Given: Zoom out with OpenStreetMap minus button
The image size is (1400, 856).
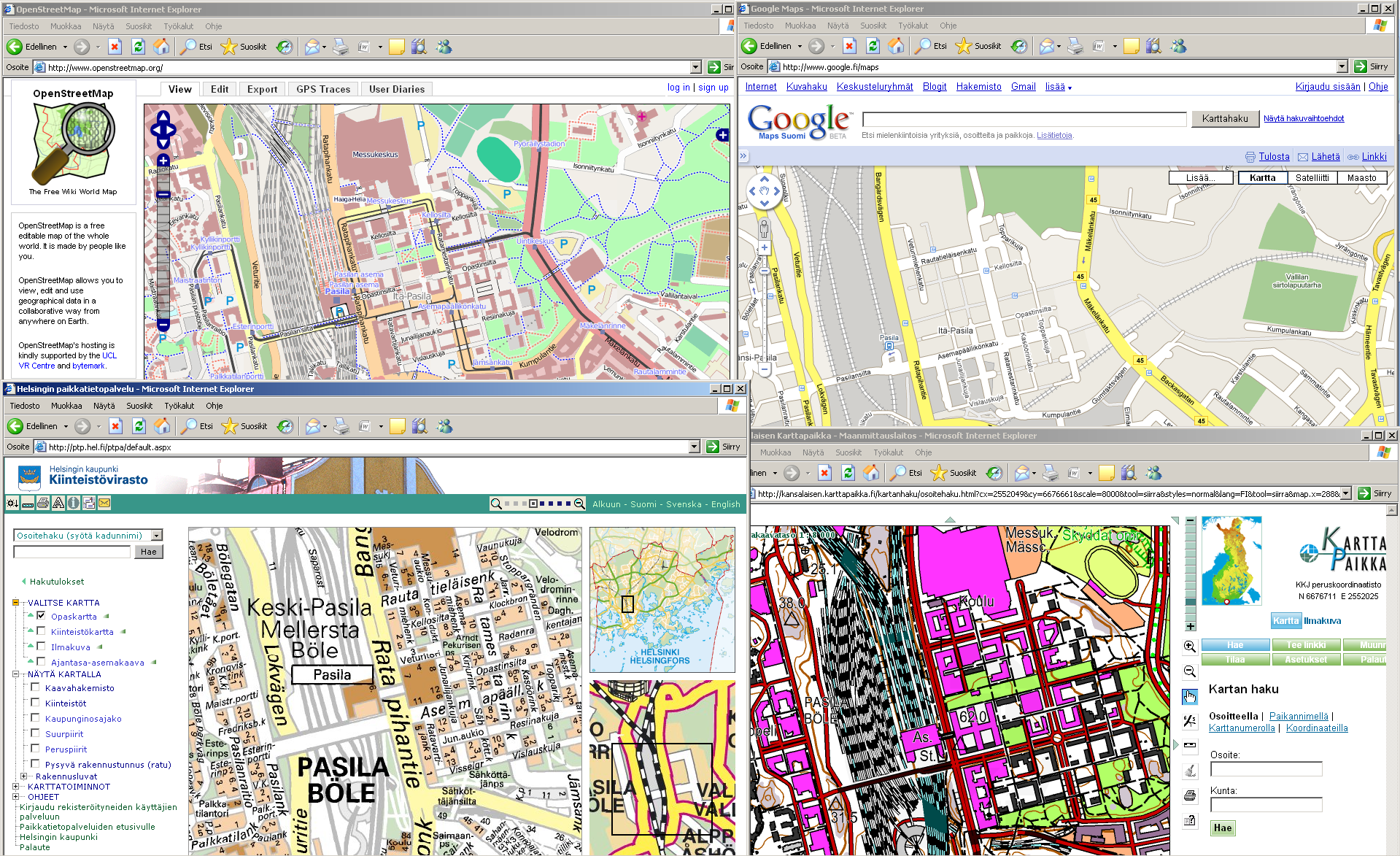Looking at the screenshot, I should tap(163, 324).
